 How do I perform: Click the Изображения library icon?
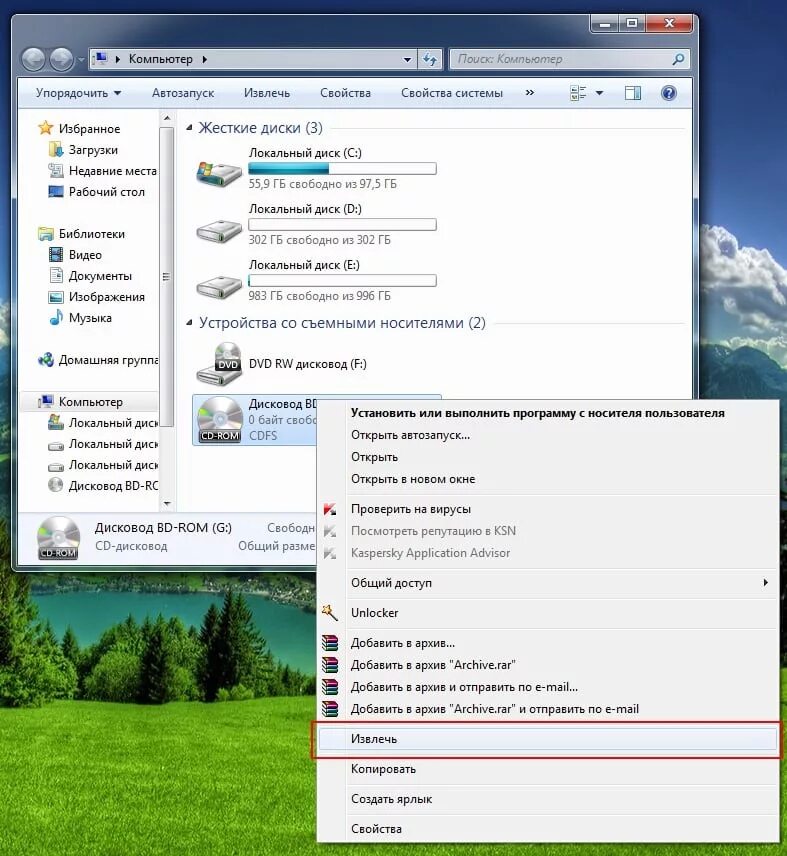(x=56, y=297)
